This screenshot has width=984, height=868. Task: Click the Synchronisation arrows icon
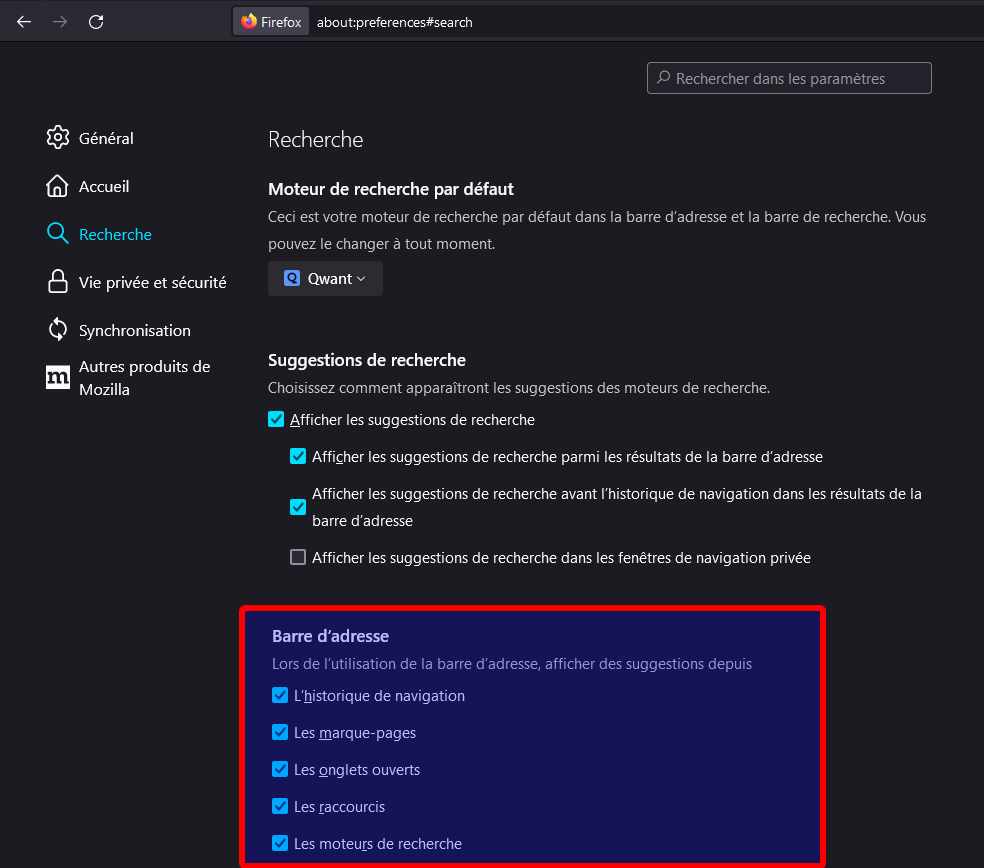pyautogui.click(x=58, y=330)
